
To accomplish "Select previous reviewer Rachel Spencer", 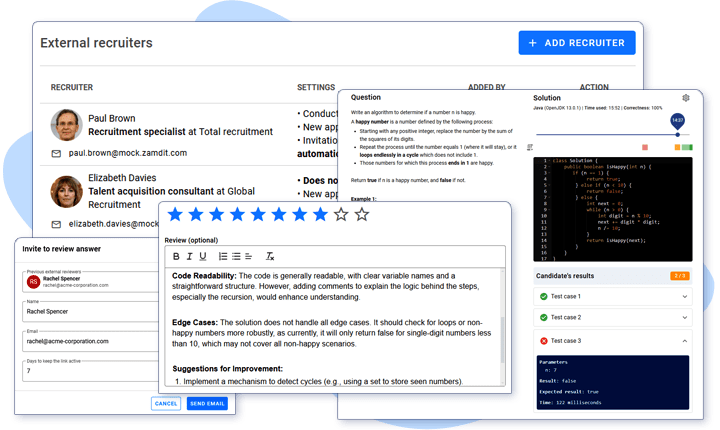I will 90,282.
